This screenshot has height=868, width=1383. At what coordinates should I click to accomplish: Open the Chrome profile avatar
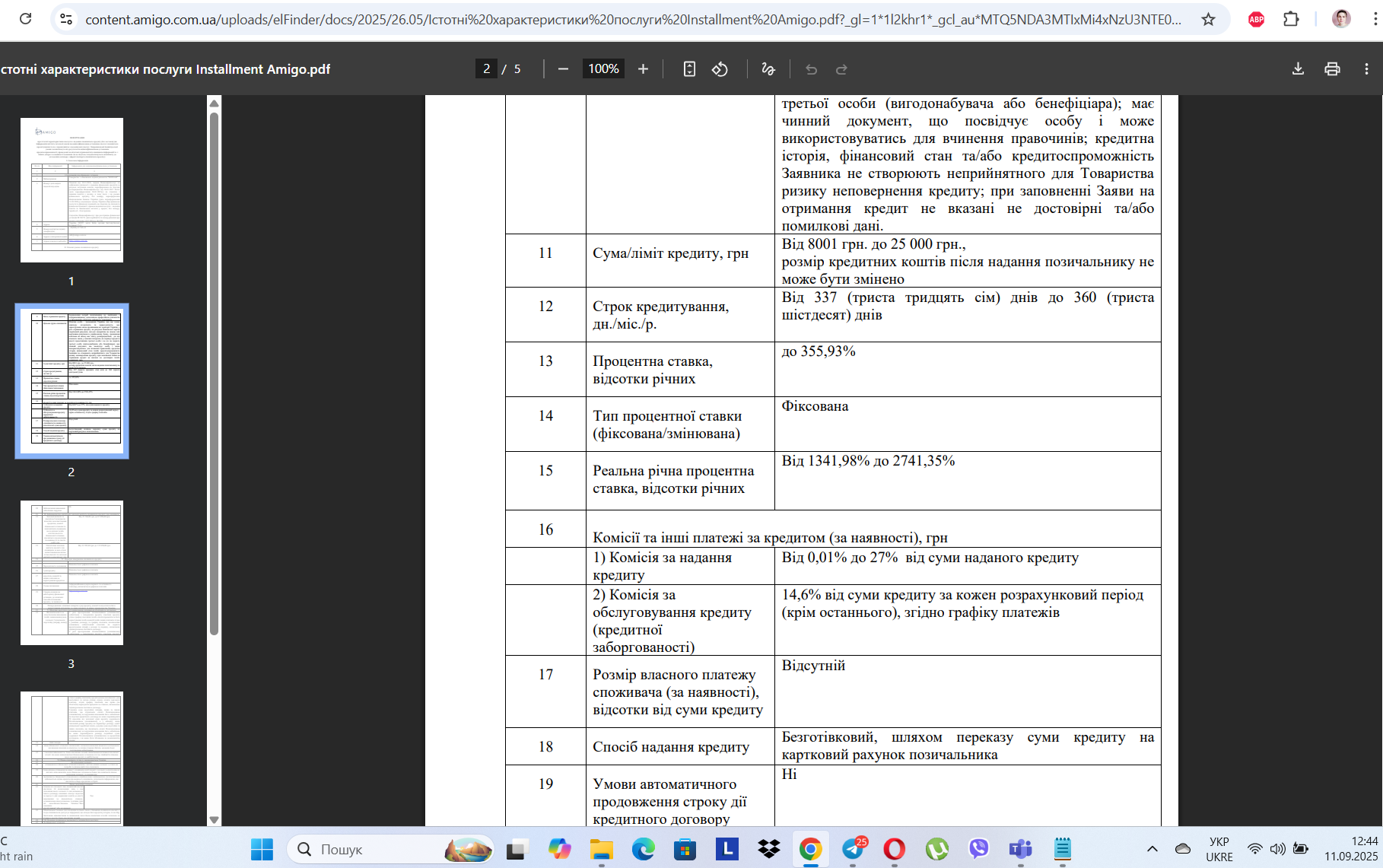click(x=1341, y=19)
